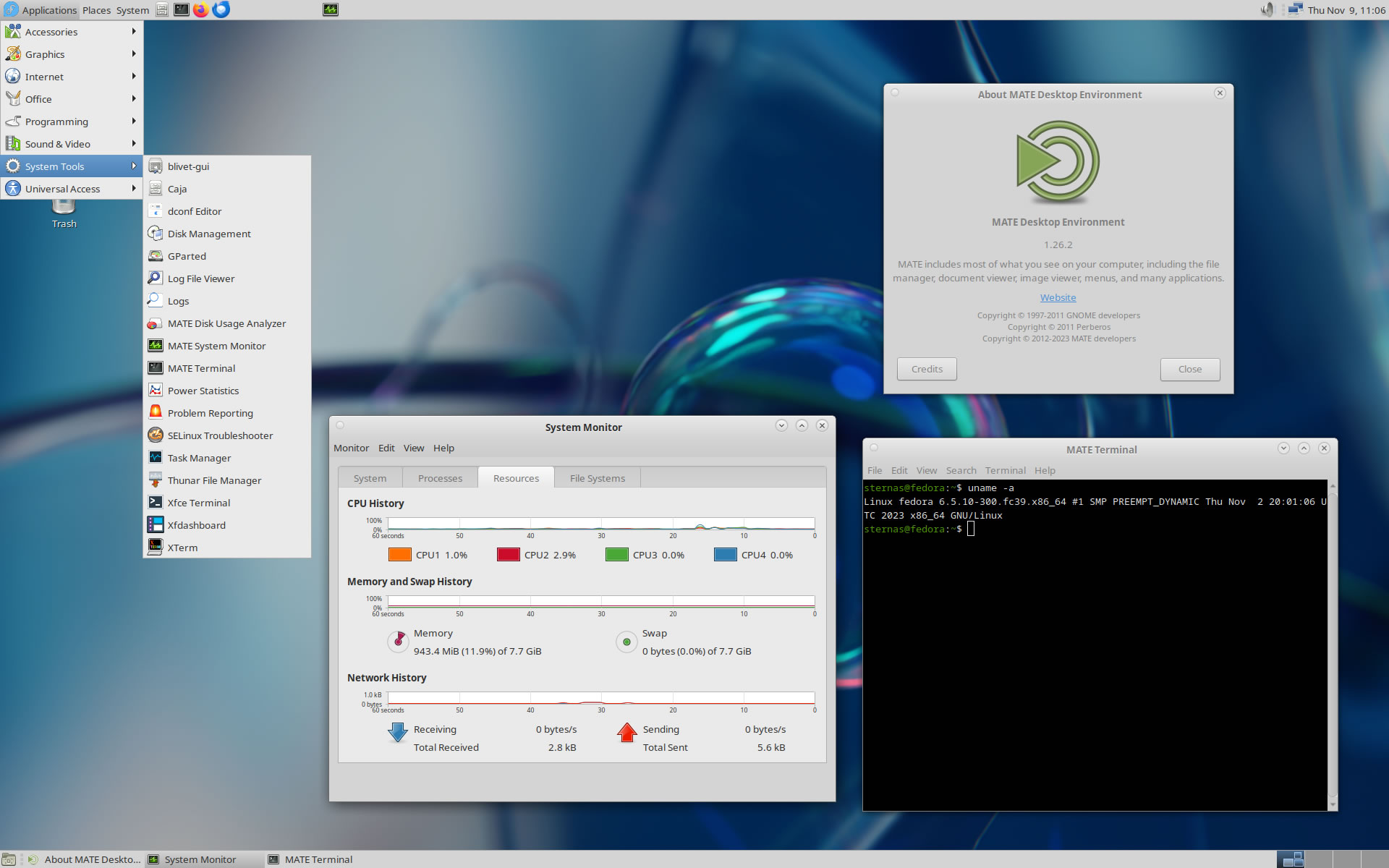Click Close button in About dialog
The image size is (1389, 868).
click(1190, 369)
